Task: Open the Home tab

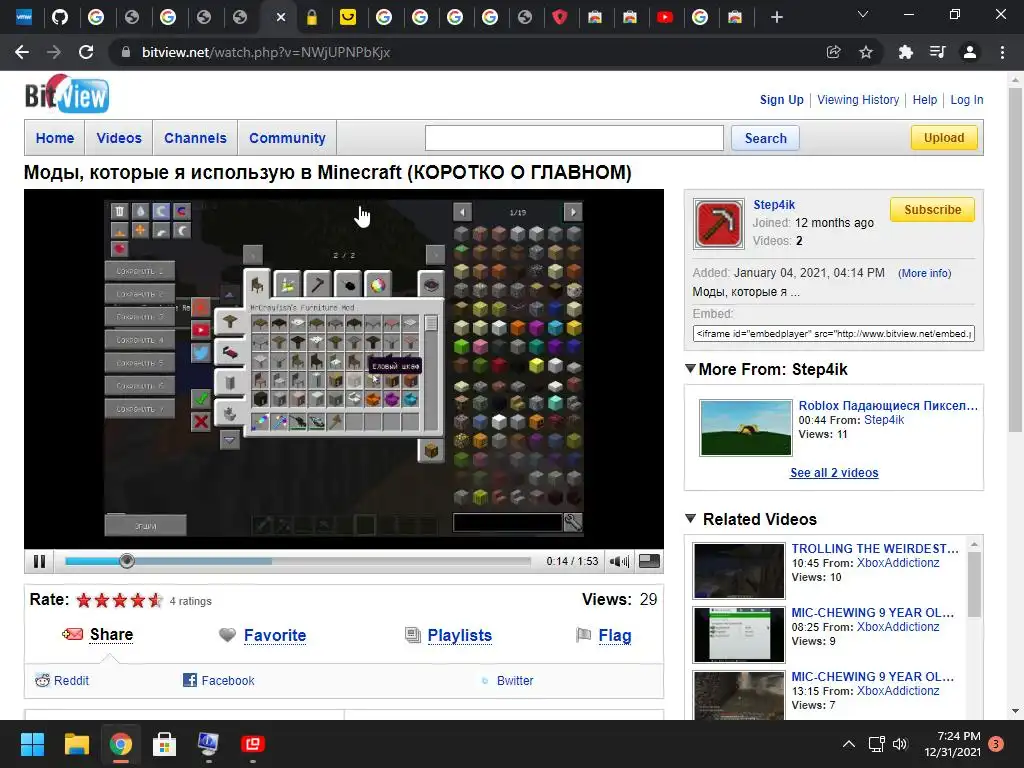Action: [x=55, y=138]
